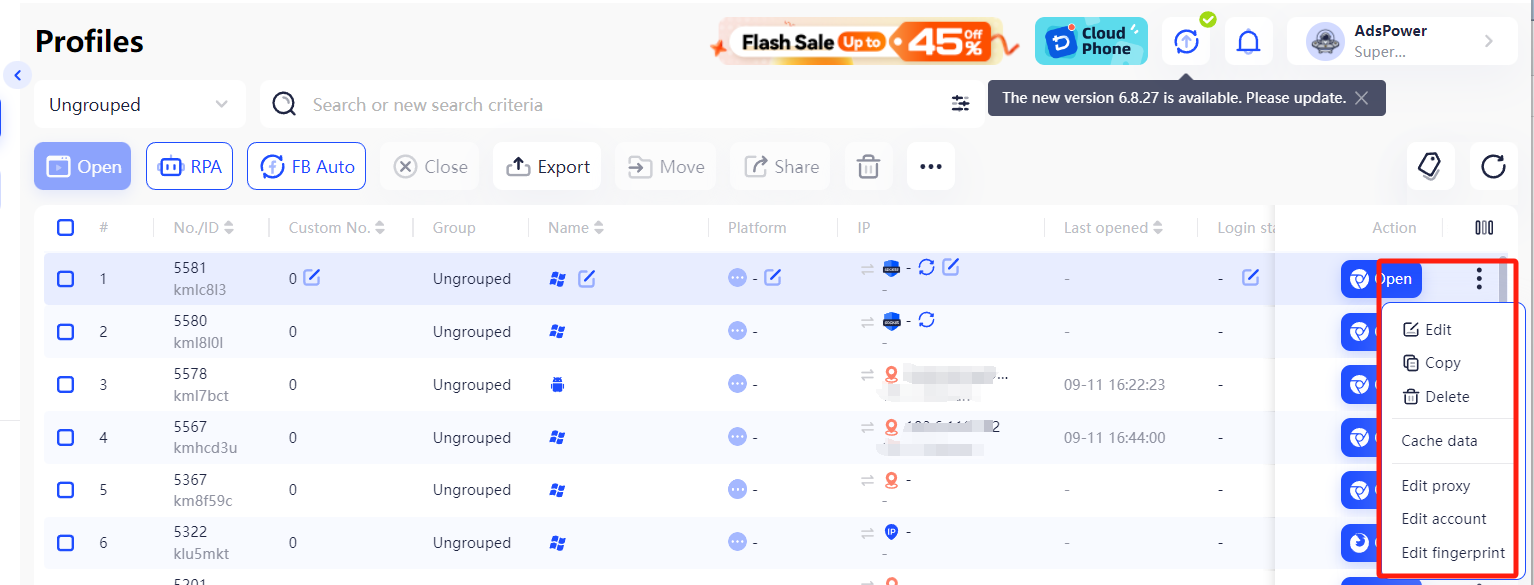This screenshot has width=1534, height=585.
Task: Tick the select-all profiles checkbox
Action: coord(65,227)
